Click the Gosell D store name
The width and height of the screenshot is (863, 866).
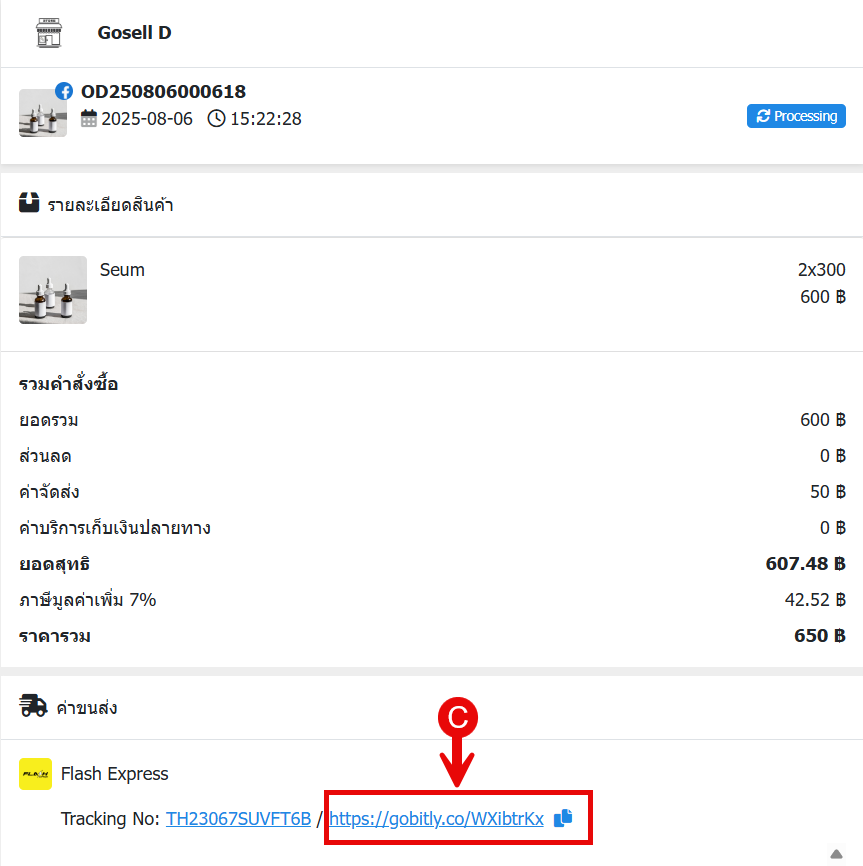click(134, 33)
